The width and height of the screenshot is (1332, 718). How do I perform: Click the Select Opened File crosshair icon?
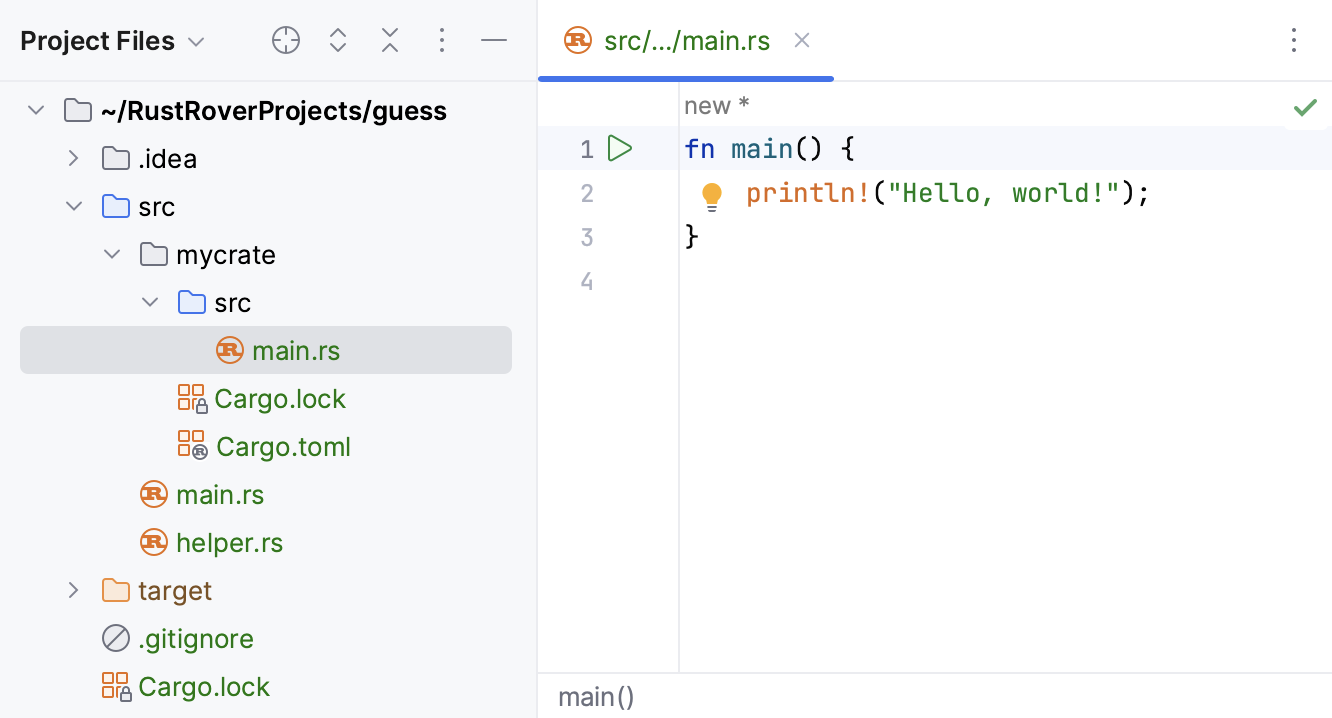(x=286, y=41)
